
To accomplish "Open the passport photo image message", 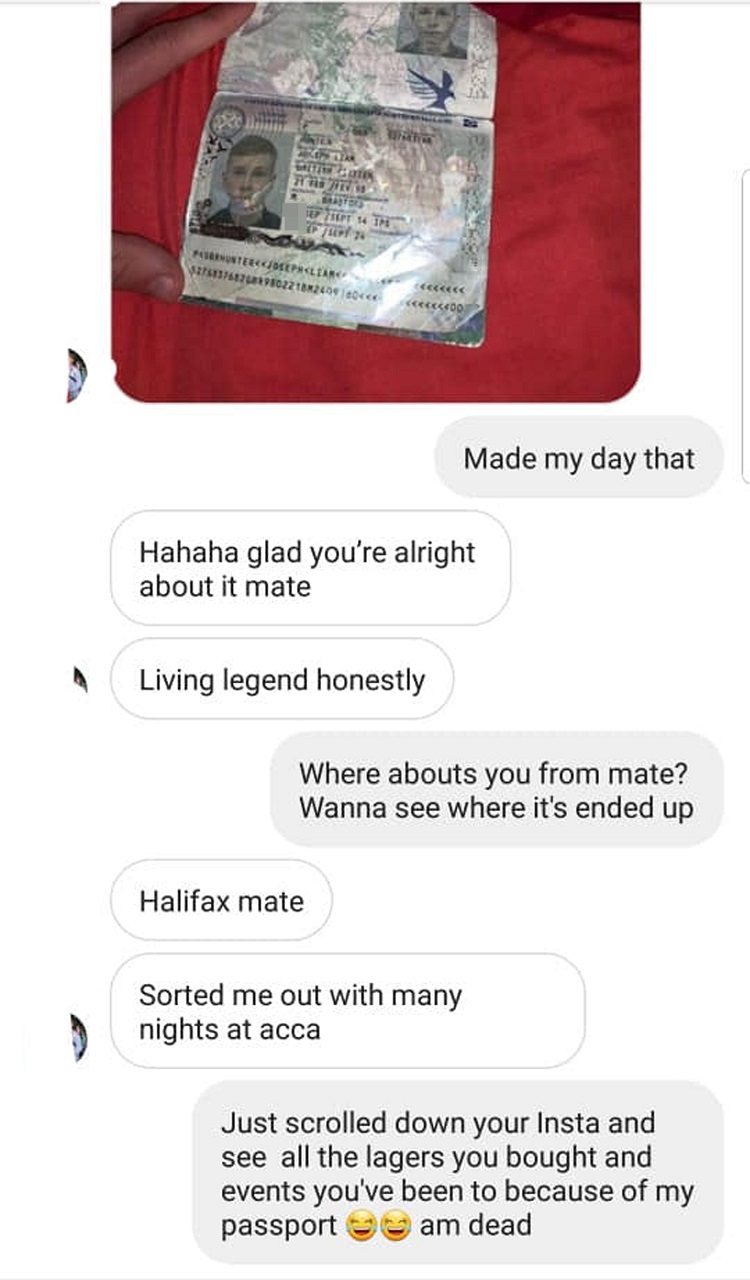I will [x=375, y=201].
